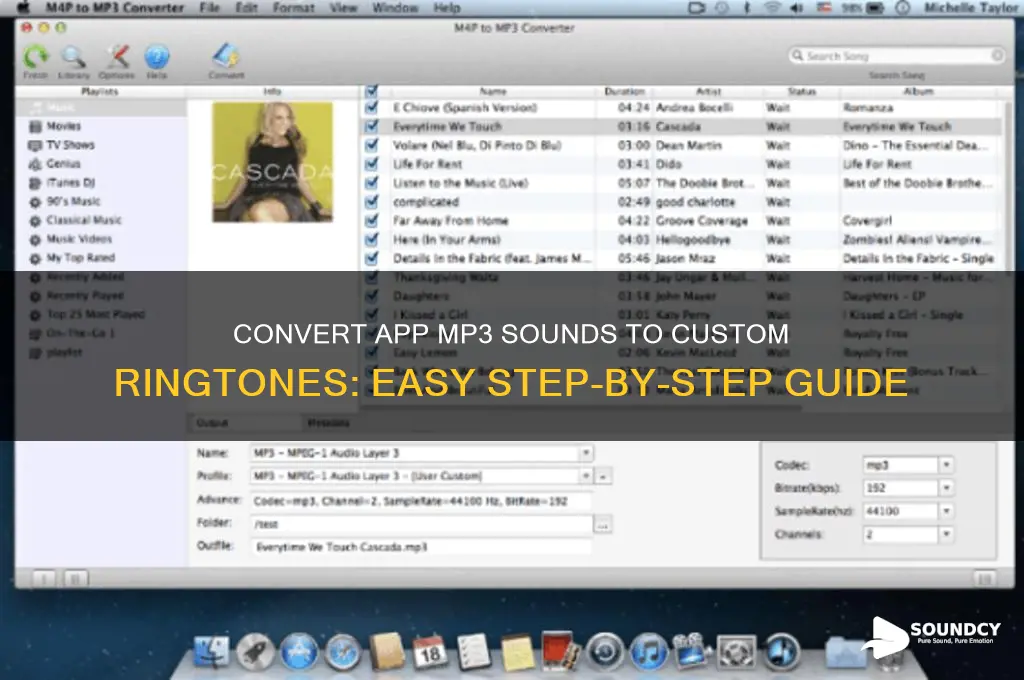1024x680 pixels.
Task: Uncheck Here (In Your Arms) checkbox
Action: tap(372, 240)
